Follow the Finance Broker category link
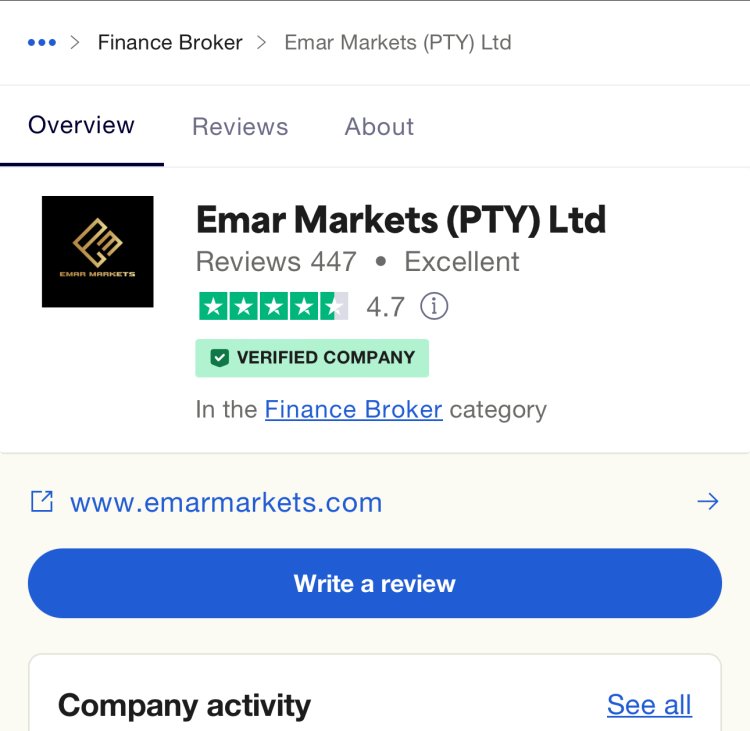750x731 pixels. [353, 410]
